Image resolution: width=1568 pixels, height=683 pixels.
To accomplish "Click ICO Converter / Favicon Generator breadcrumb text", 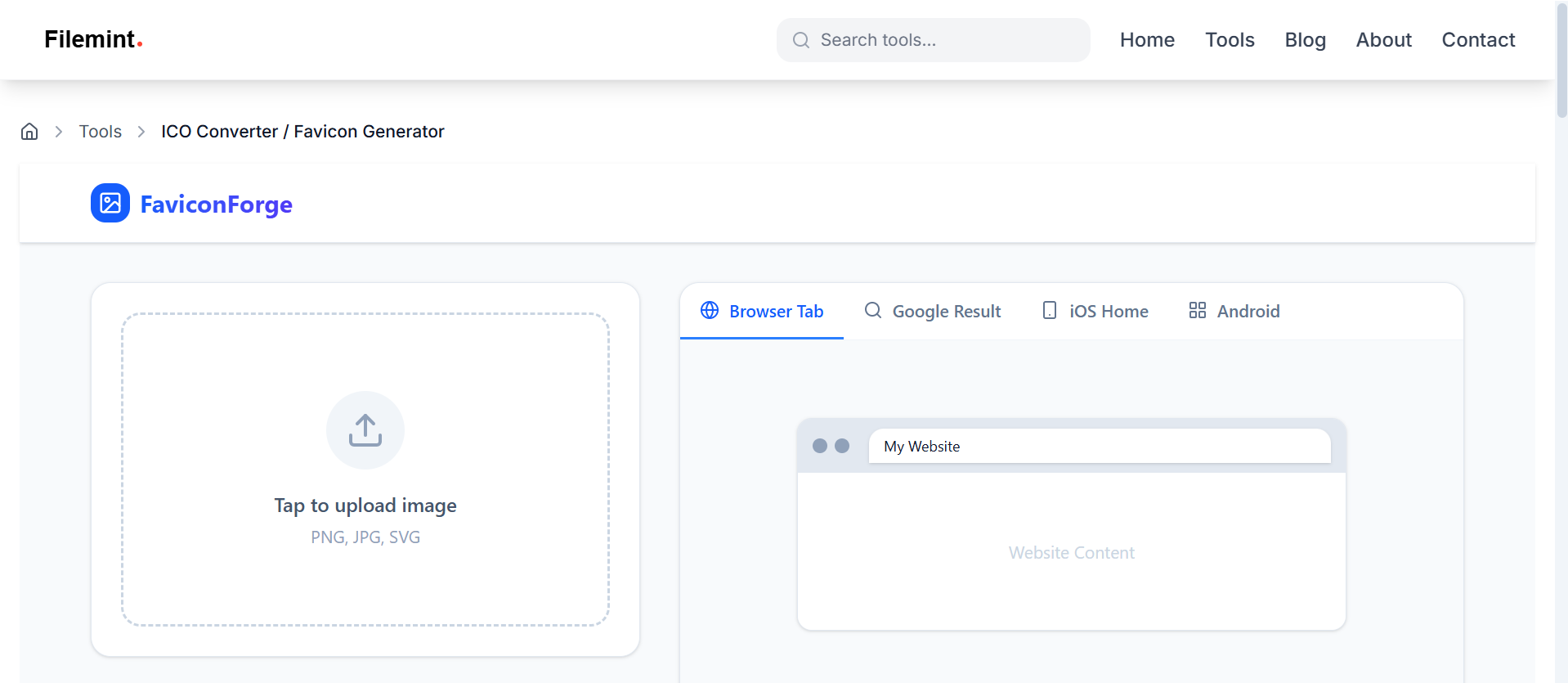I will point(302,132).
